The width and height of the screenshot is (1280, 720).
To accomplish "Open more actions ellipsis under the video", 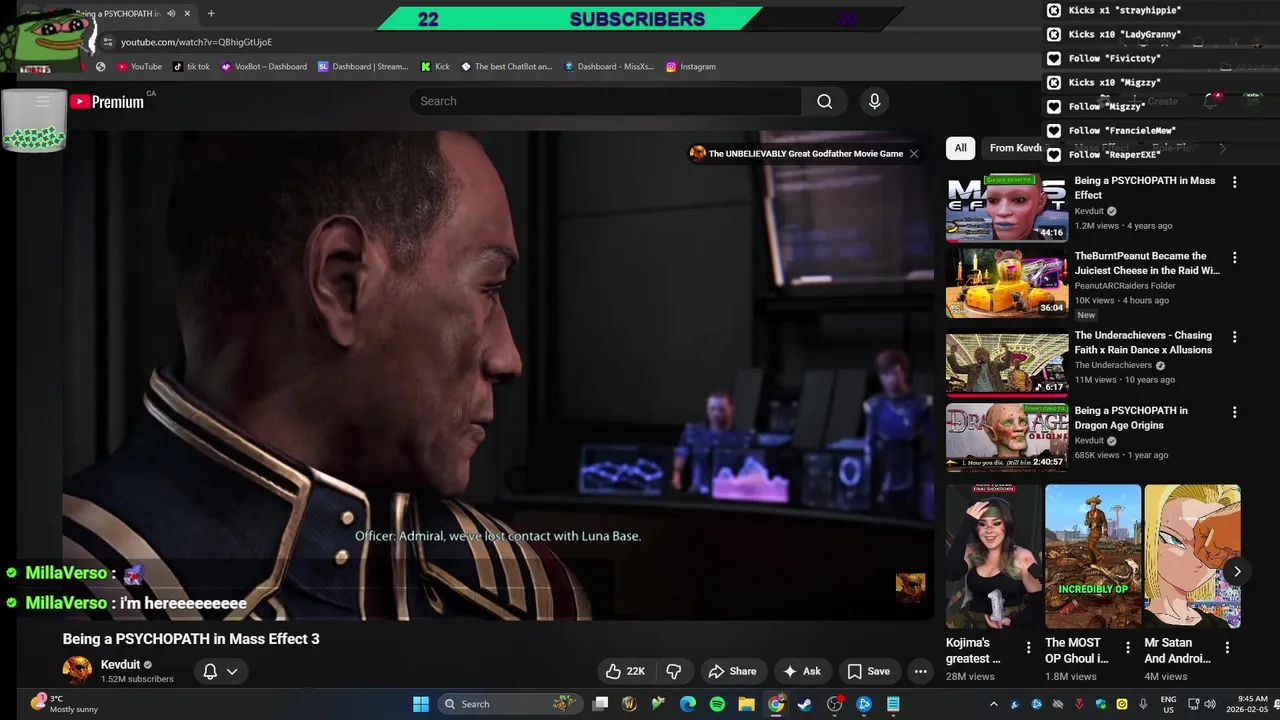I will [920, 671].
